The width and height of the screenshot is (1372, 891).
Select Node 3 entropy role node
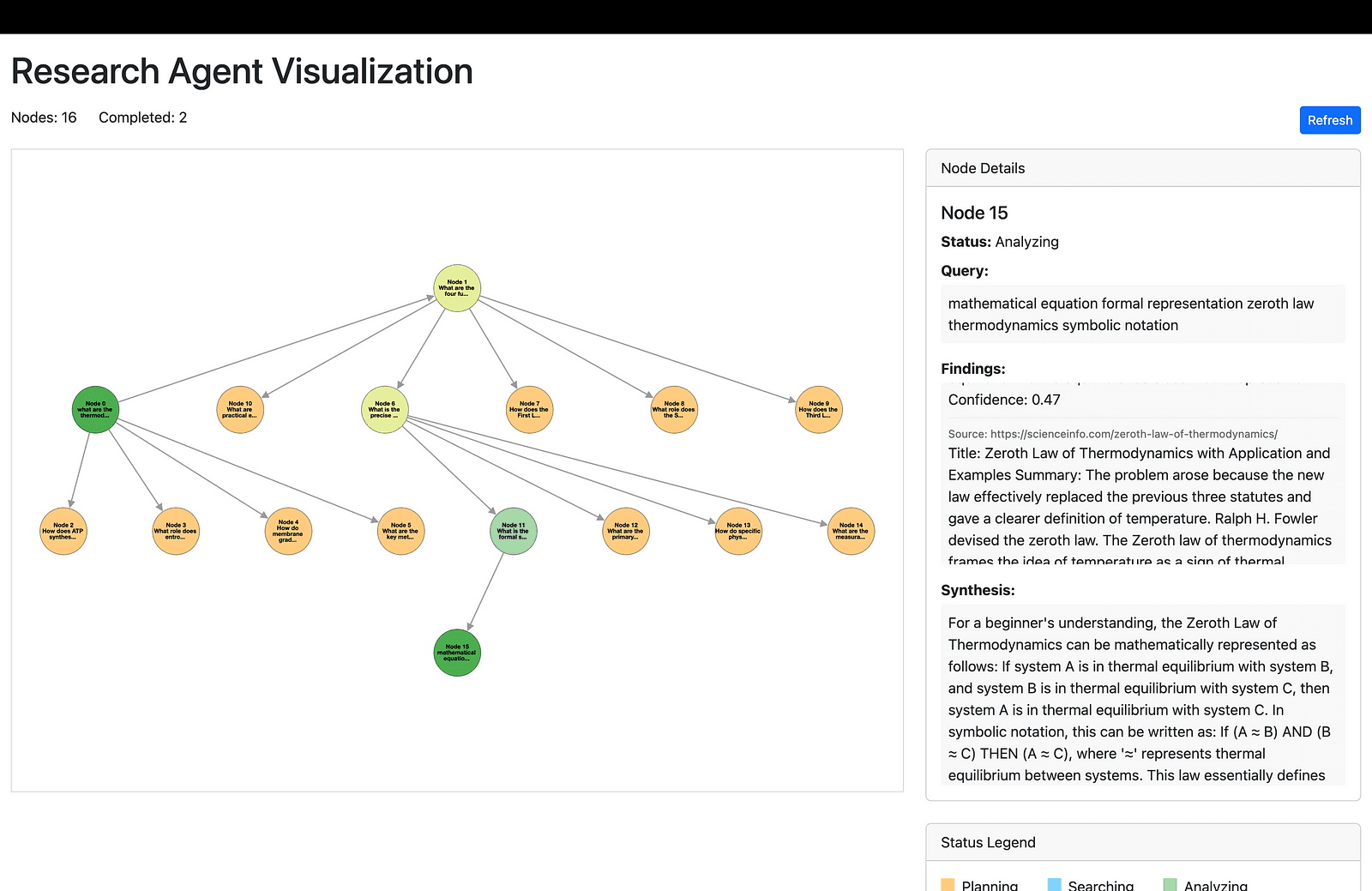point(176,532)
